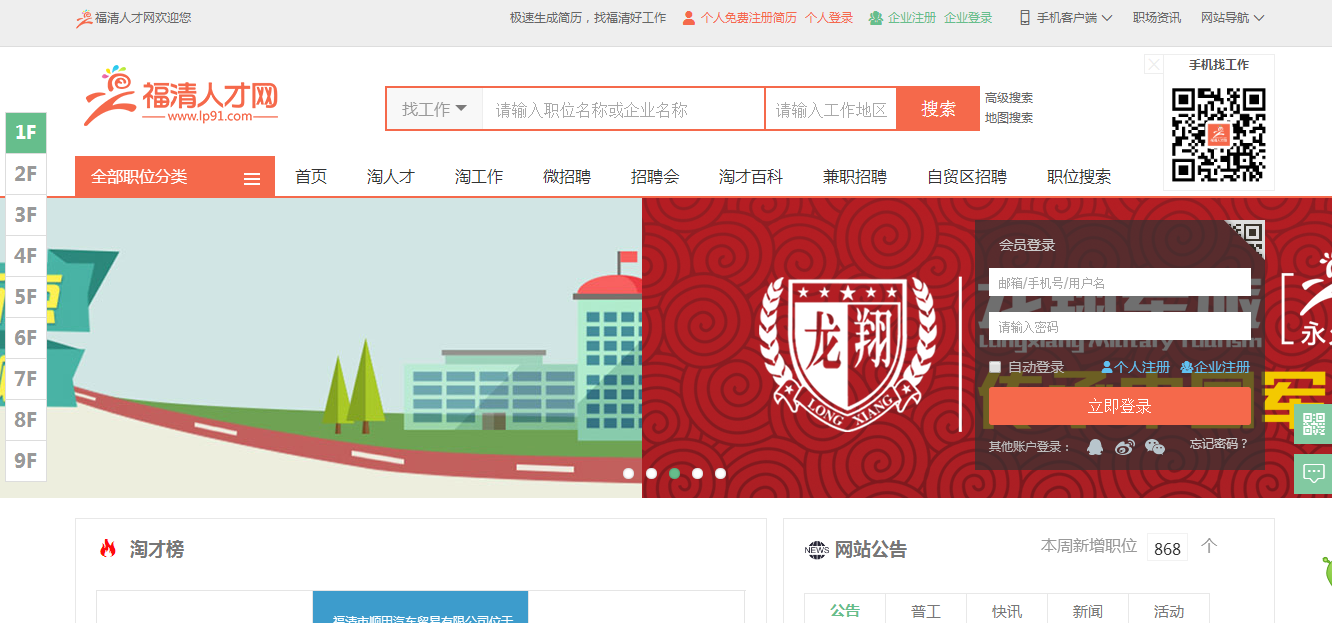Jump to floor 2F in side navigator
Image resolution: width=1332 pixels, height=623 pixels.
pyautogui.click(x=26, y=173)
